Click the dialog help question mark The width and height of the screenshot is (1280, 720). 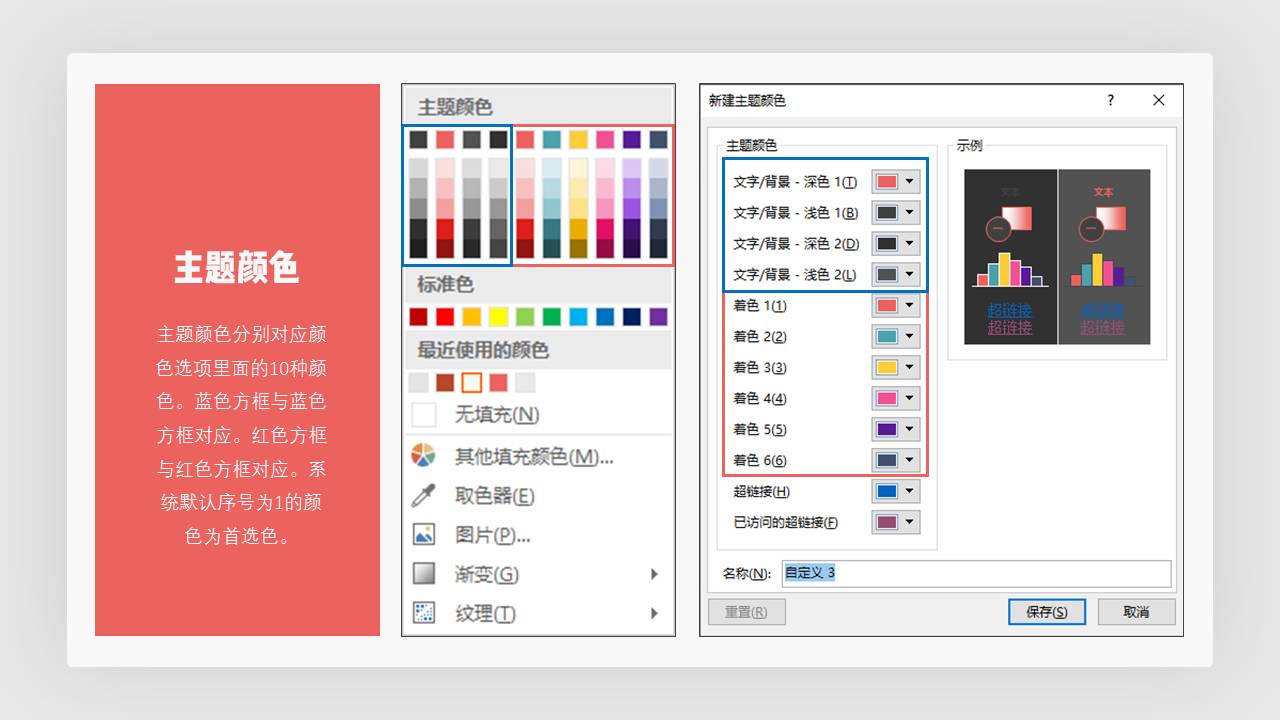point(1110,100)
